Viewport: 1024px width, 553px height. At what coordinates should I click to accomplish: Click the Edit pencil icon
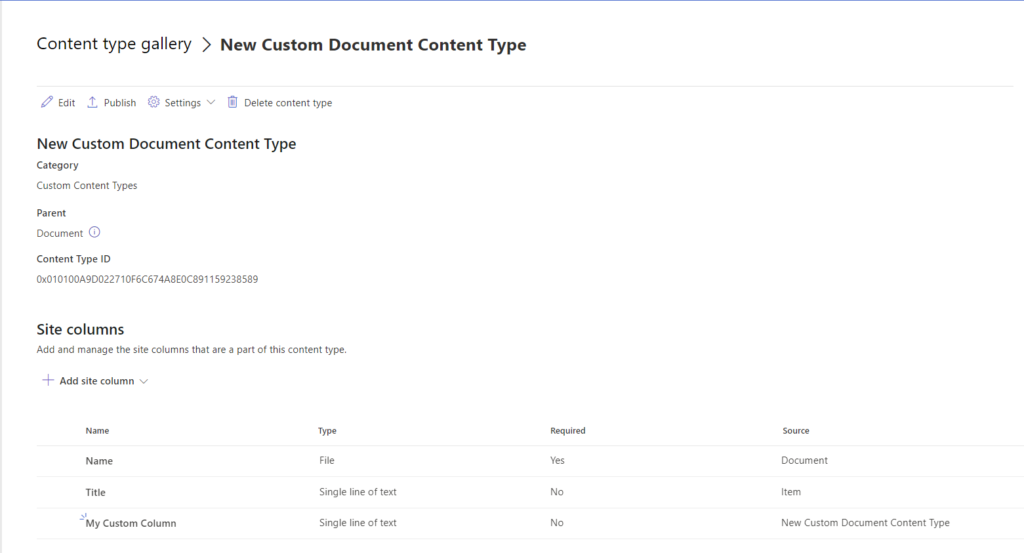click(x=46, y=102)
